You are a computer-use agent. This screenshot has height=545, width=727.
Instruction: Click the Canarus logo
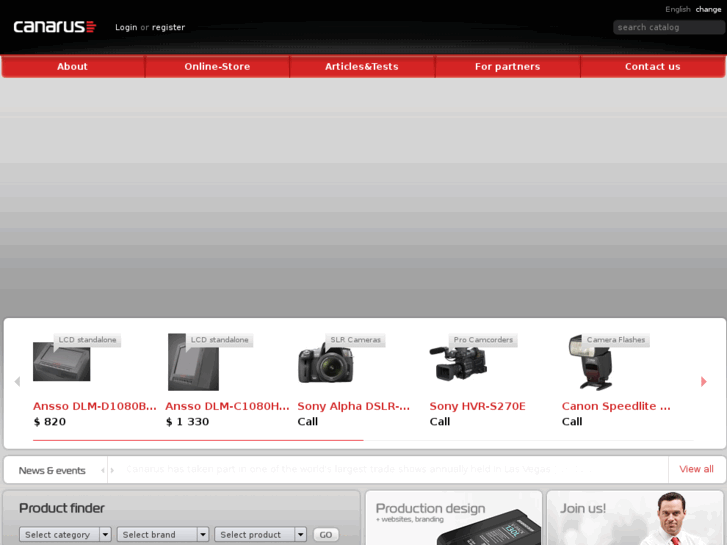pyautogui.click(x=55, y=26)
